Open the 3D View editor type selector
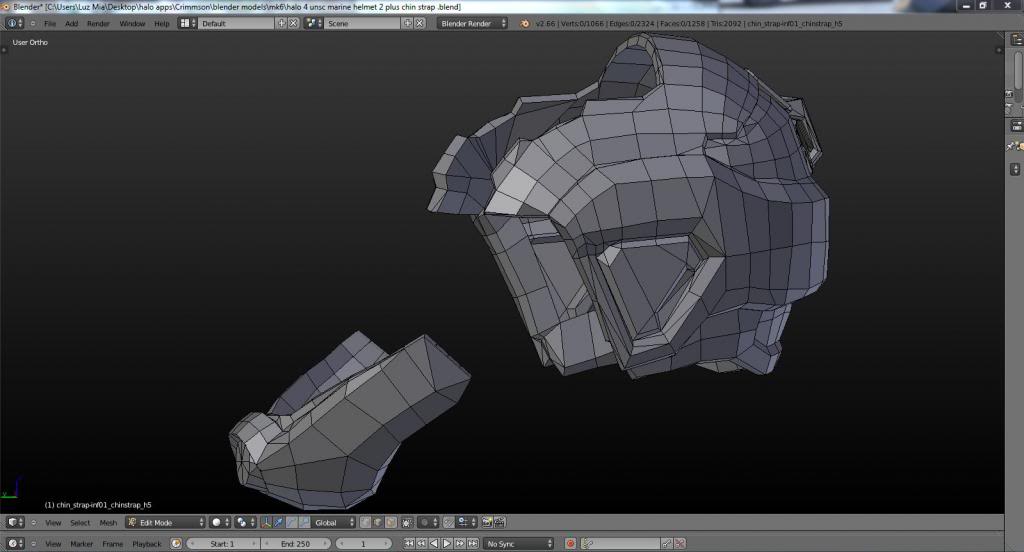This screenshot has width=1024, height=552. pyautogui.click(x=15, y=522)
